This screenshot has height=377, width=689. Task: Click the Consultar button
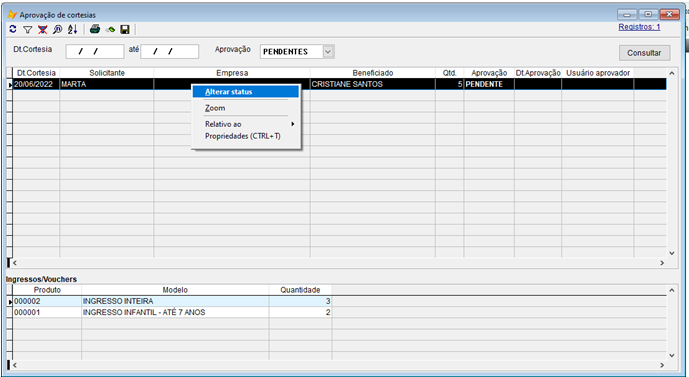tap(644, 53)
